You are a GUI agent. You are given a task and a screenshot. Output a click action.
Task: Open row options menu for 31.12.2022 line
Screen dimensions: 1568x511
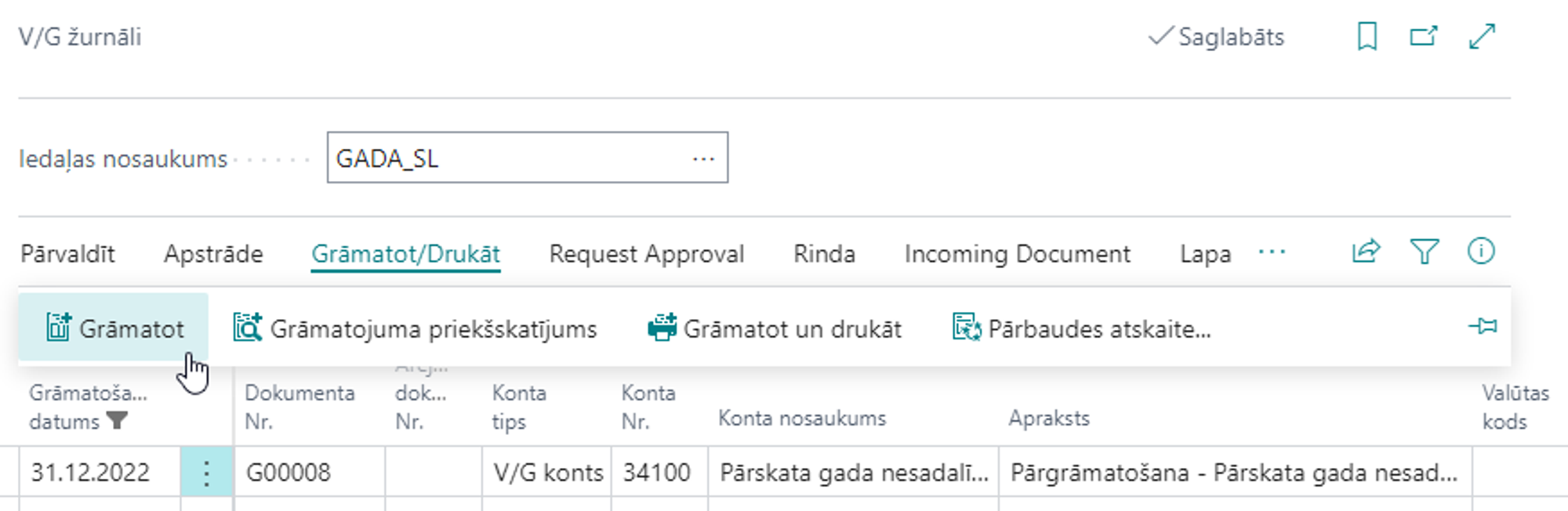pyautogui.click(x=206, y=473)
